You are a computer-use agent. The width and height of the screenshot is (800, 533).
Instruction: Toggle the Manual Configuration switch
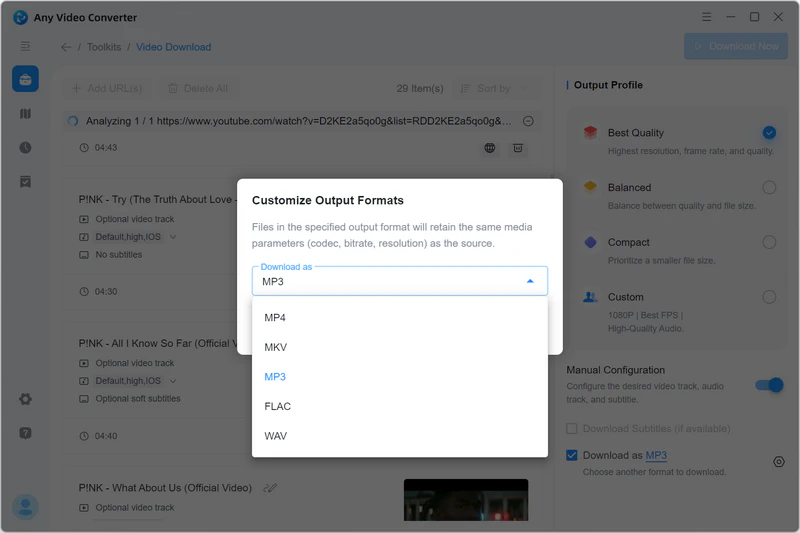[x=768, y=385]
